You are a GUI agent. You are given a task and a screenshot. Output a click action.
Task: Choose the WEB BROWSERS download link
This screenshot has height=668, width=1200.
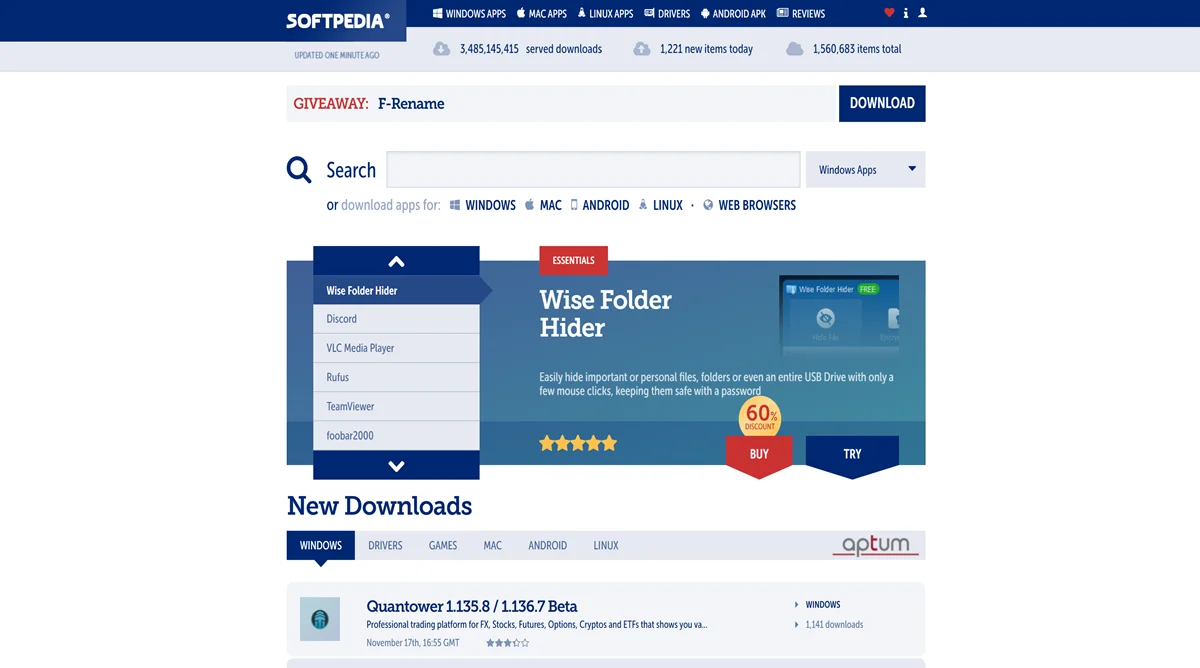(x=750, y=205)
